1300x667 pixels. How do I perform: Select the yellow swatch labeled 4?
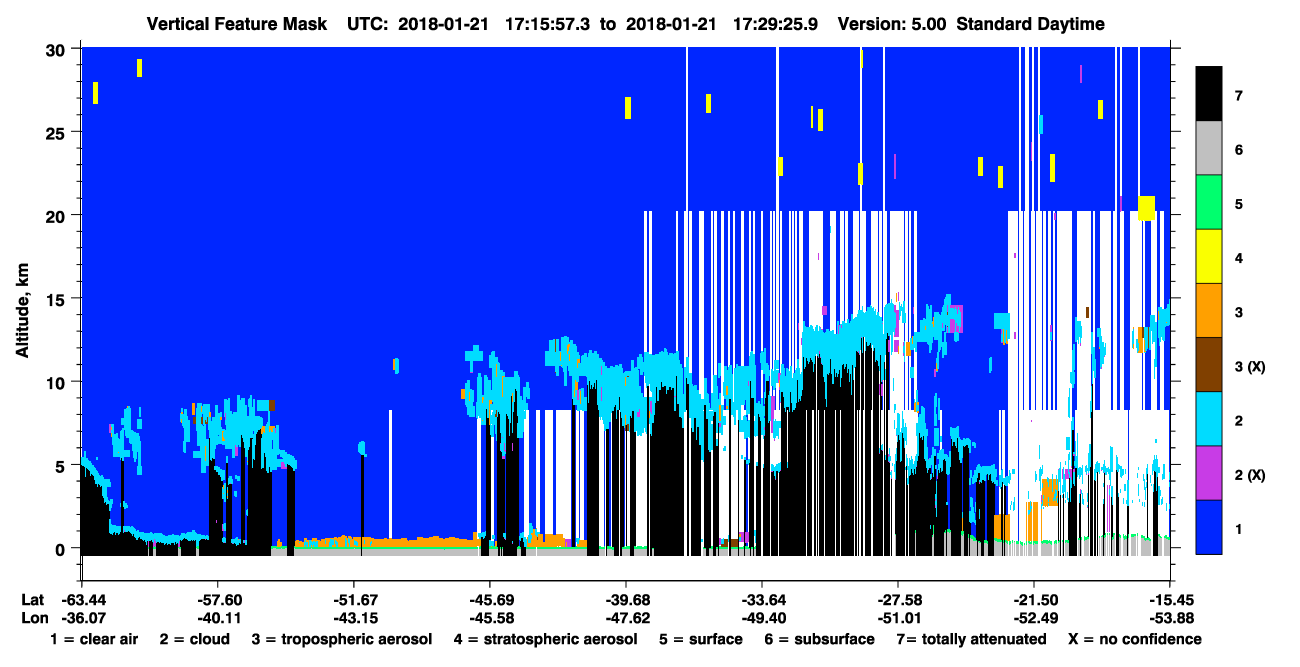pos(1209,257)
